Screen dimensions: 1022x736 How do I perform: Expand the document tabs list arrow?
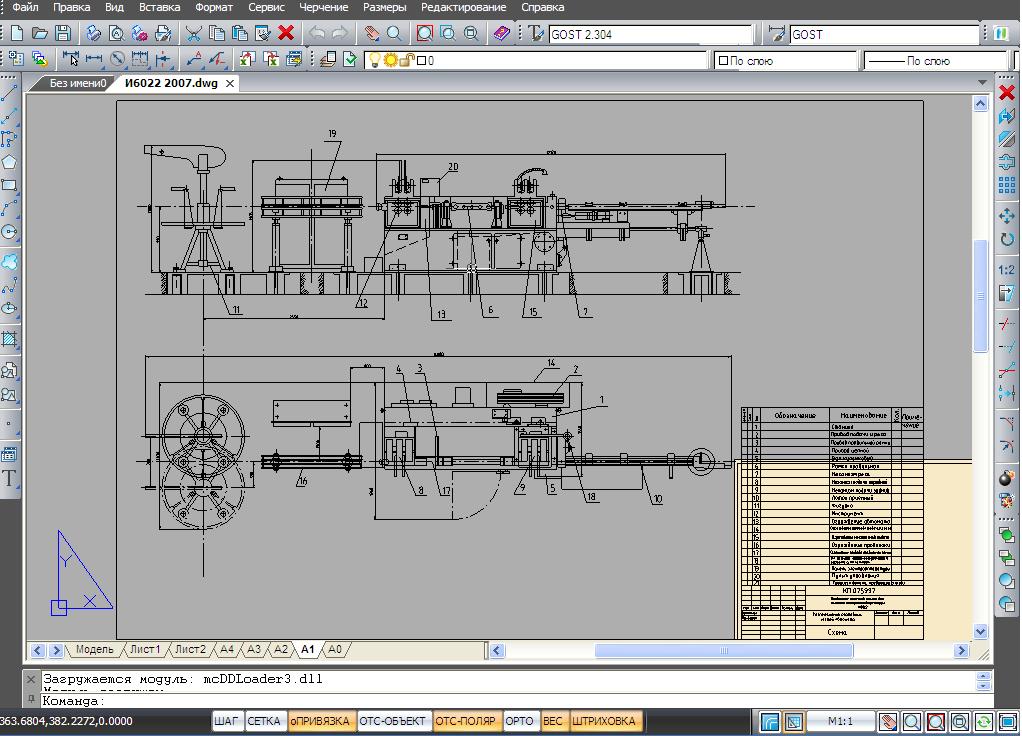tap(982, 83)
